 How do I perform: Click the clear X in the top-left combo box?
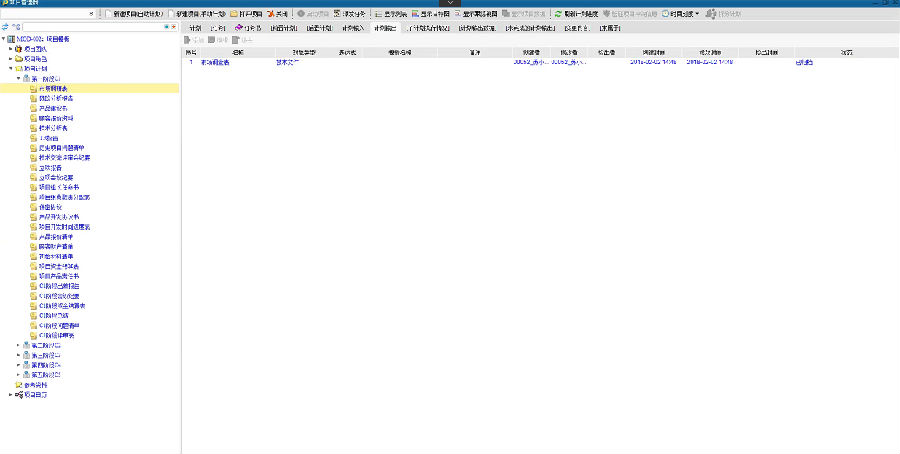(91, 13)
